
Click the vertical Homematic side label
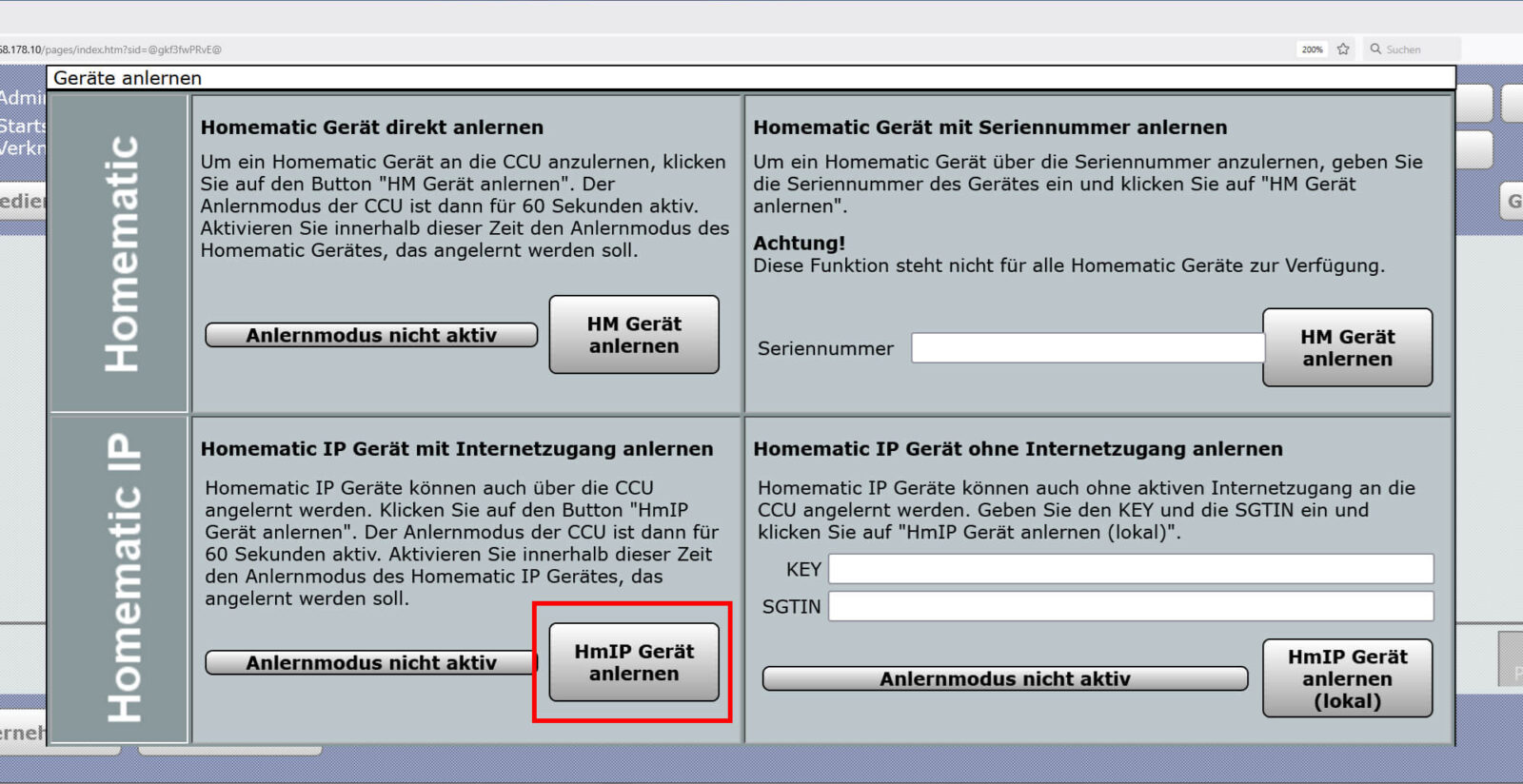120,254
